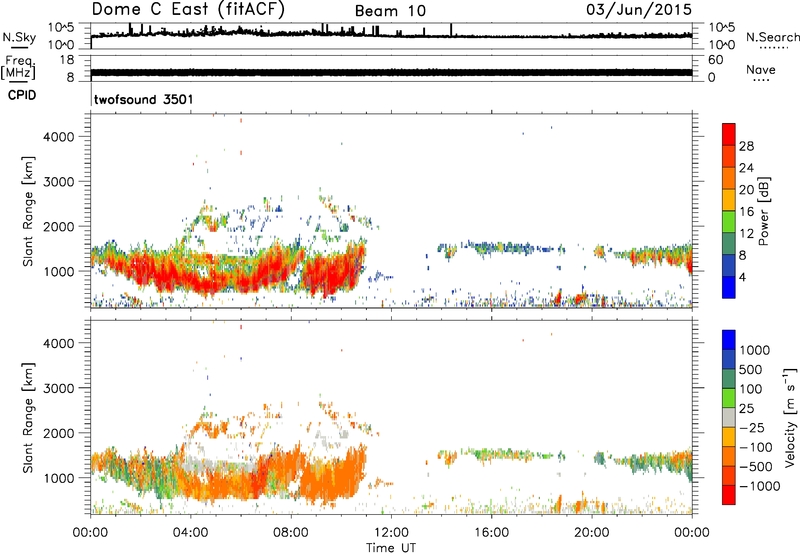Click the '500' velocity colorbar tick label

click(x=751, y=370)
